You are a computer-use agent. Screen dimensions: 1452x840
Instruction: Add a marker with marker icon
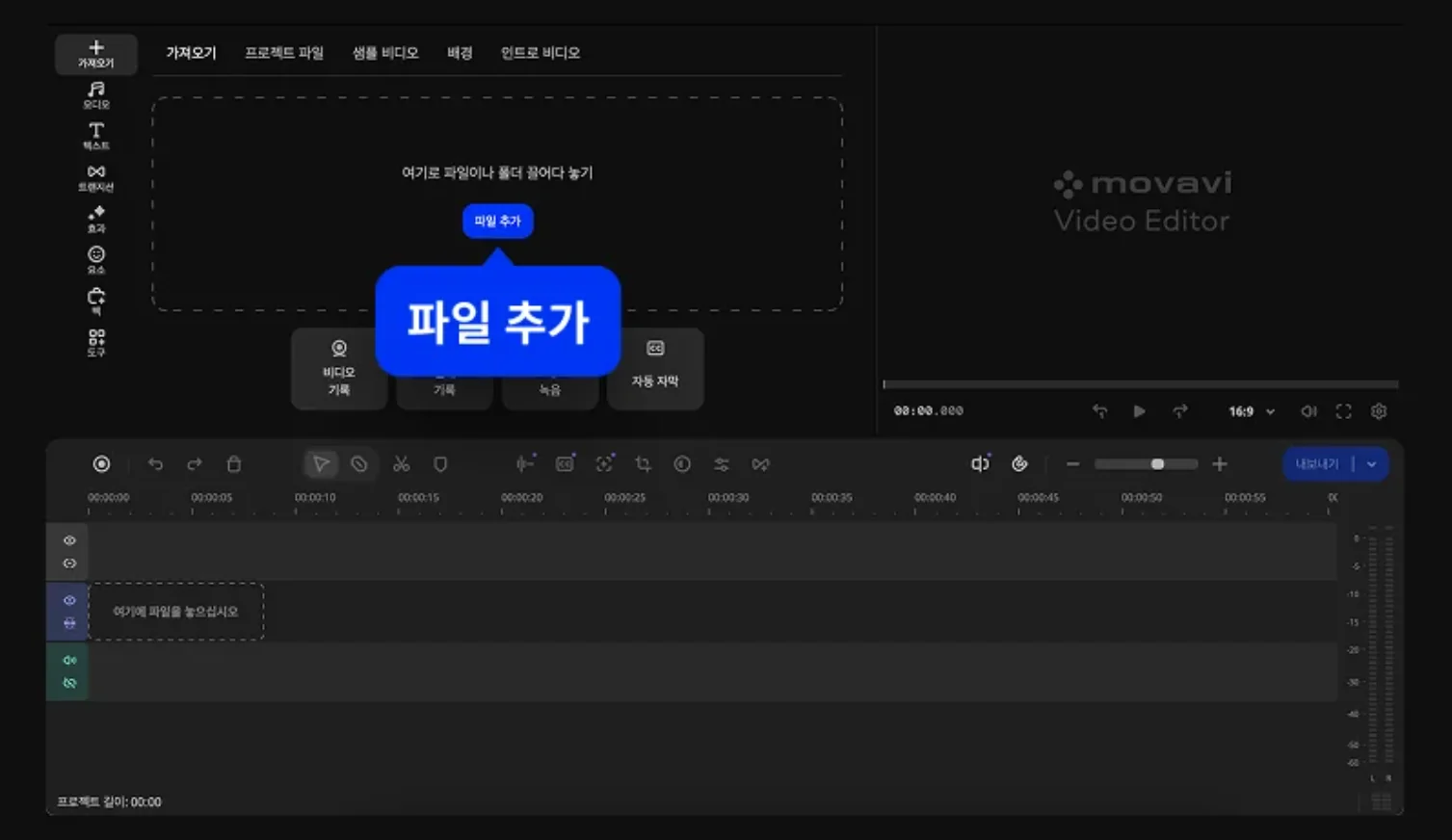[440, 464]
